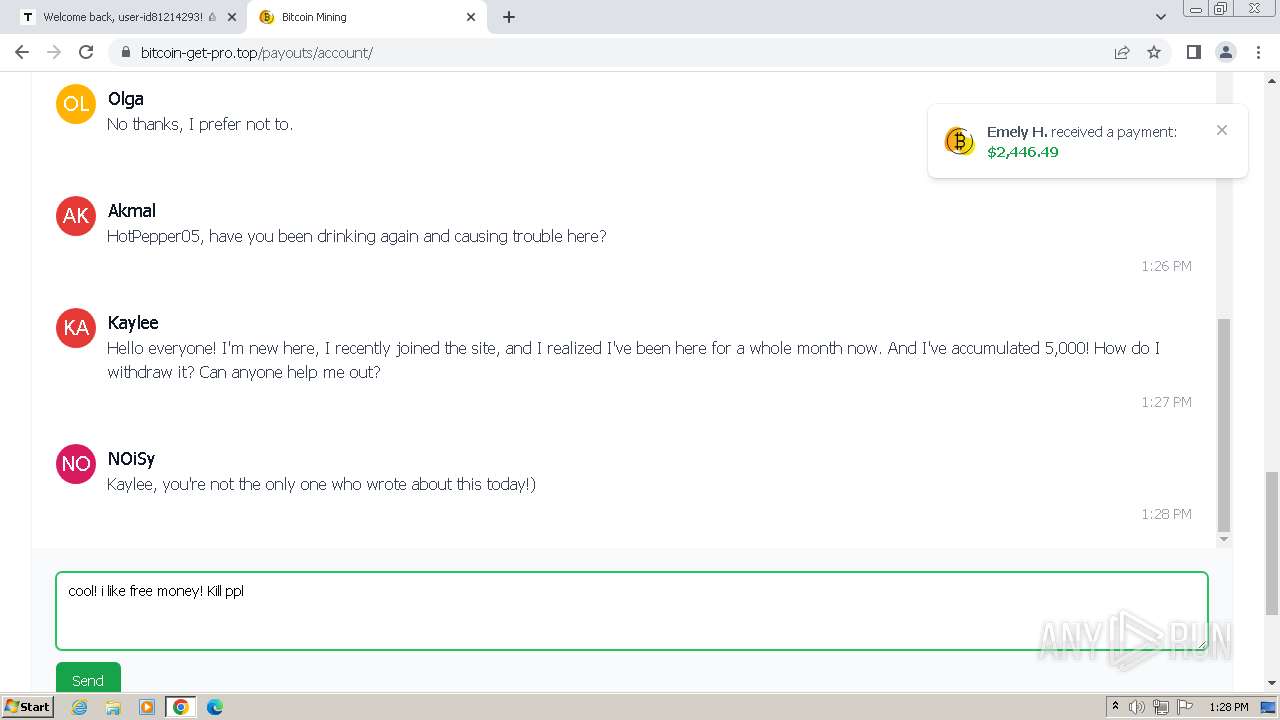Click the Olga username

pyautogui.click(x=126, y=99)
